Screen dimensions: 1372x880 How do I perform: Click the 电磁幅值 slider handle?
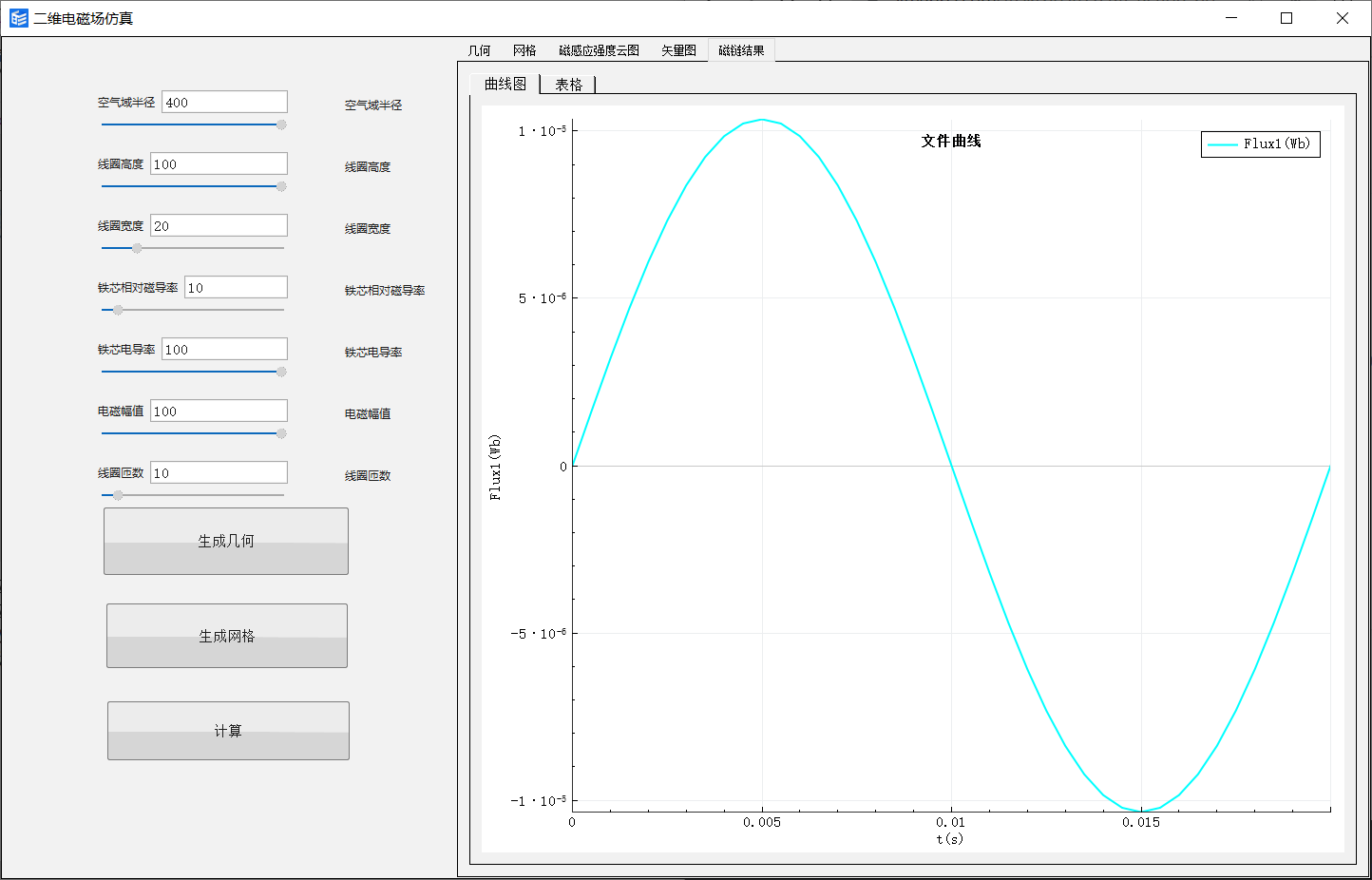[281, 433]
